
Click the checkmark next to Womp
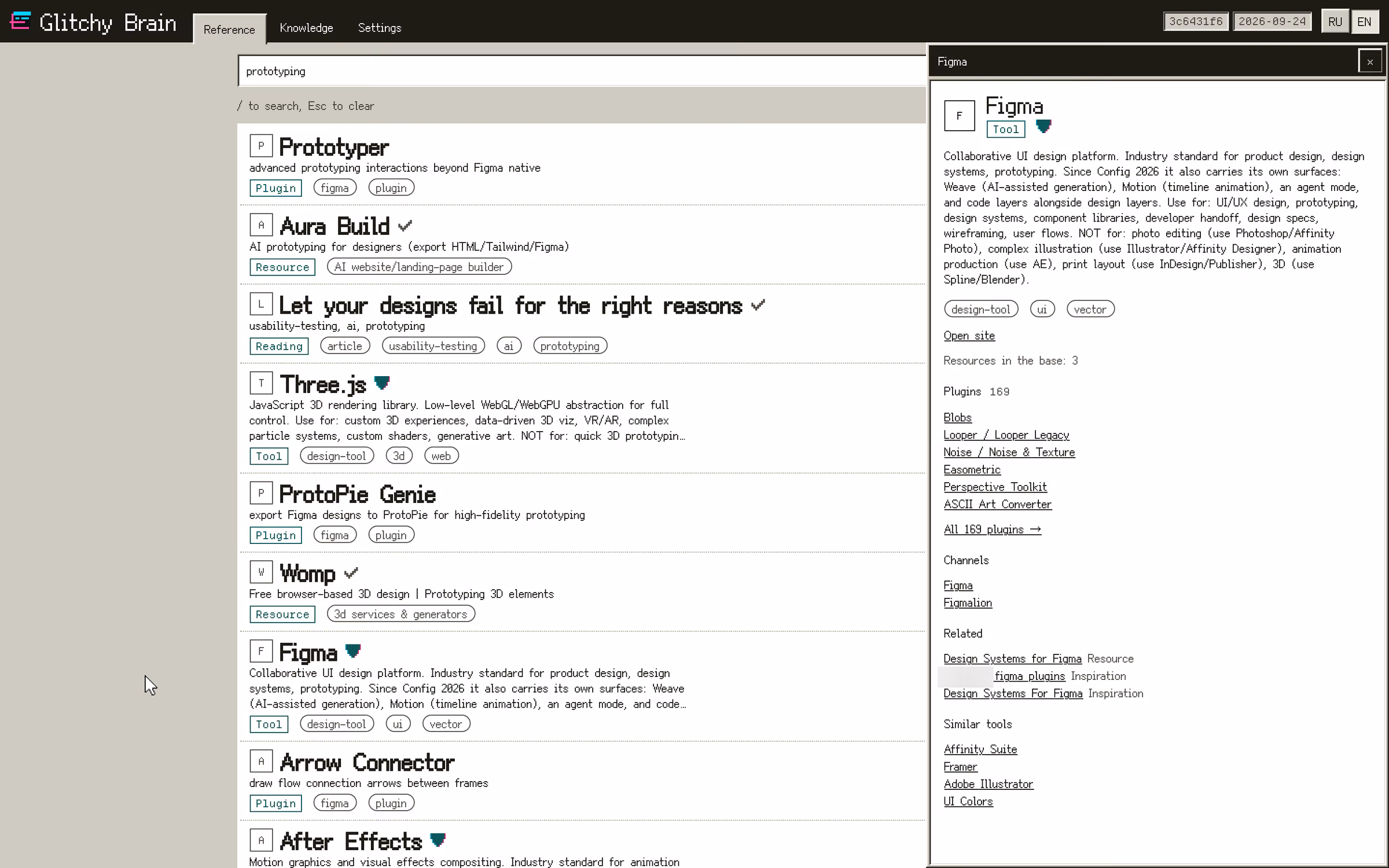351,573
